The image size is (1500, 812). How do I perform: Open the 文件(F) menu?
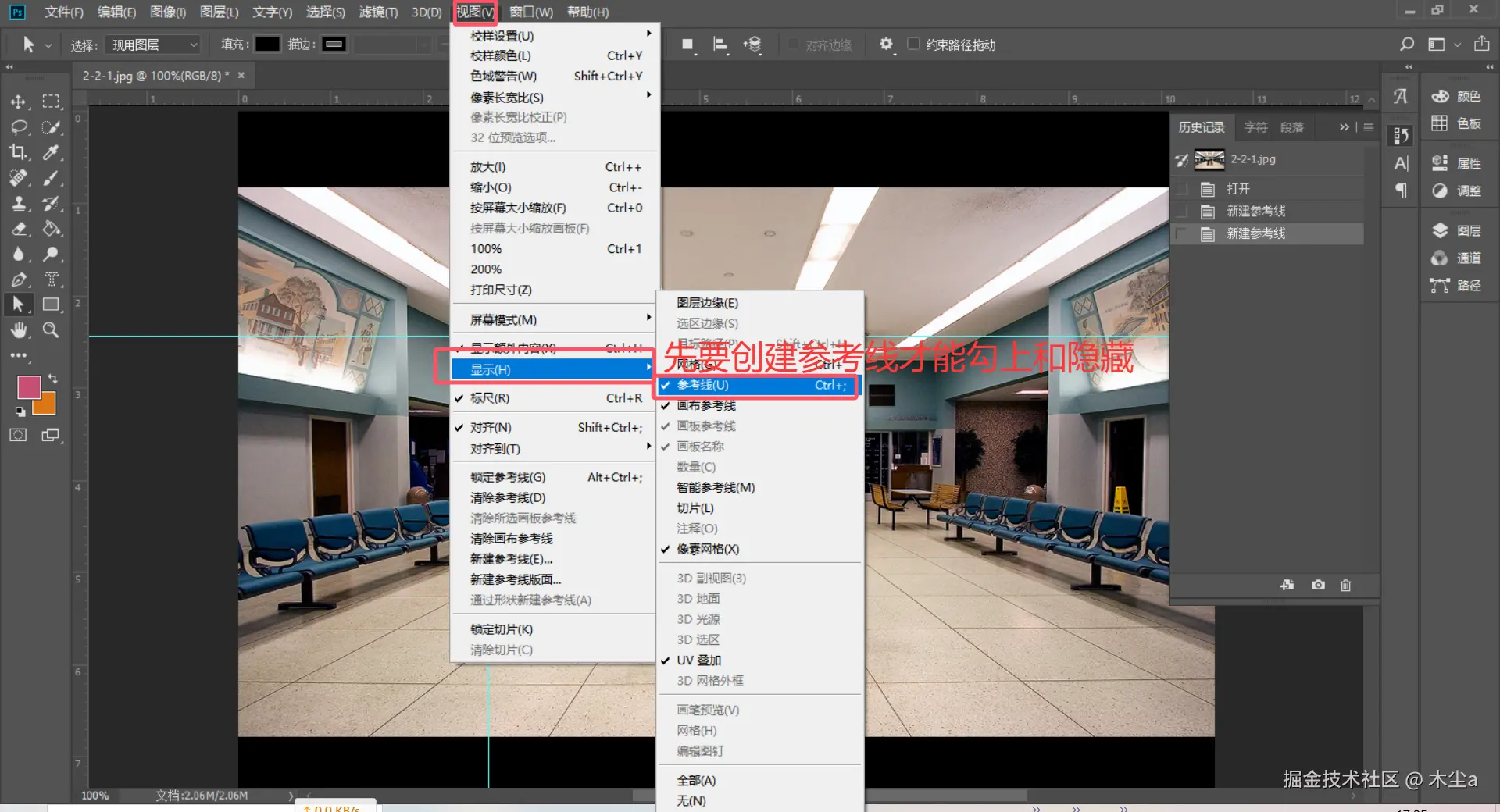[63, 12]
